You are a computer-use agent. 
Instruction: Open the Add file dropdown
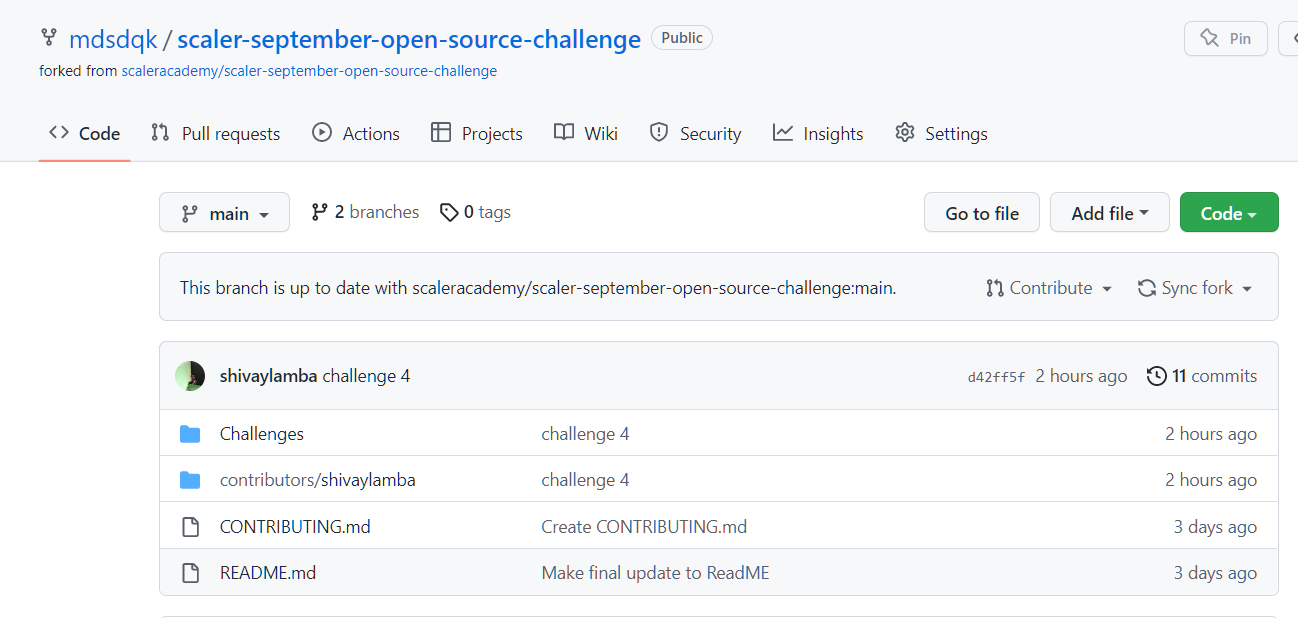(1109, 212)
